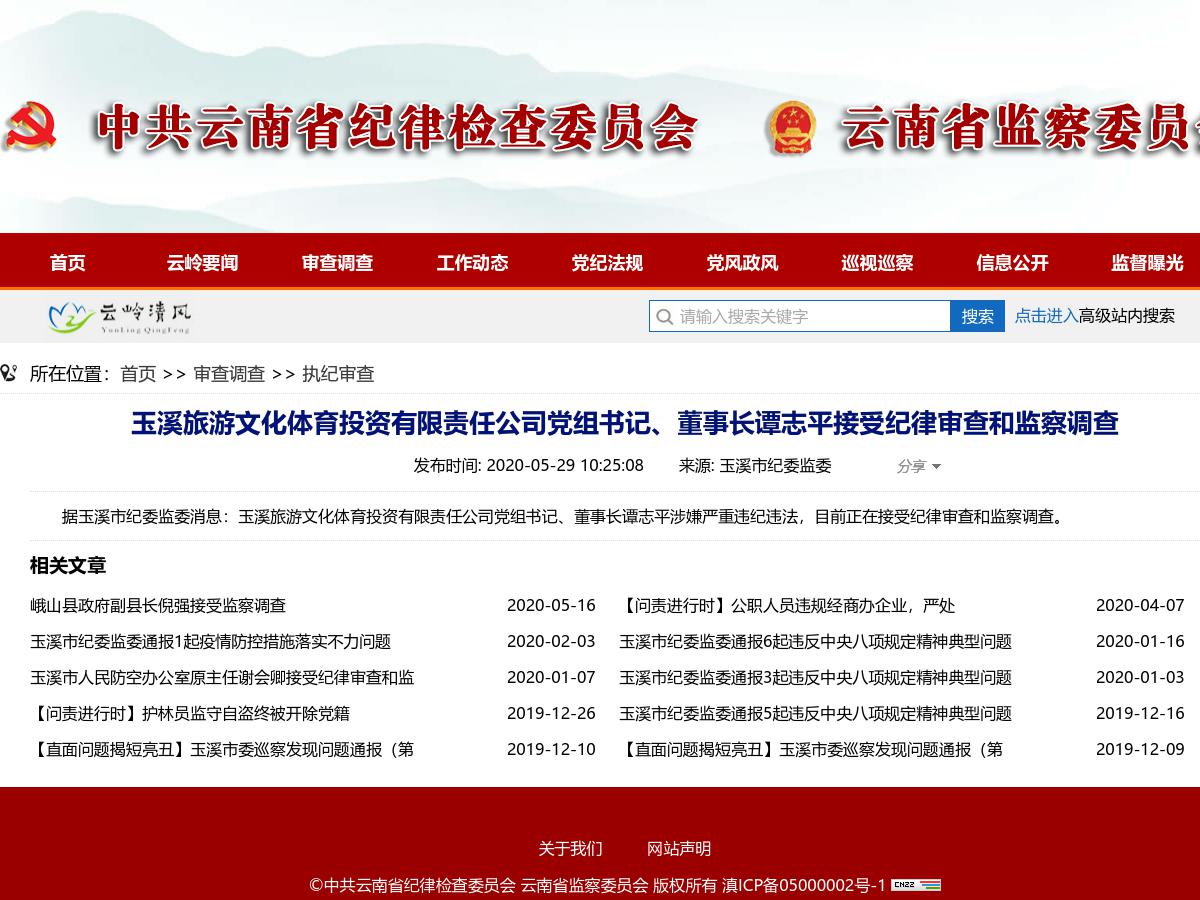Click the YunLing QingFeng logo

(x=119, y=317)
